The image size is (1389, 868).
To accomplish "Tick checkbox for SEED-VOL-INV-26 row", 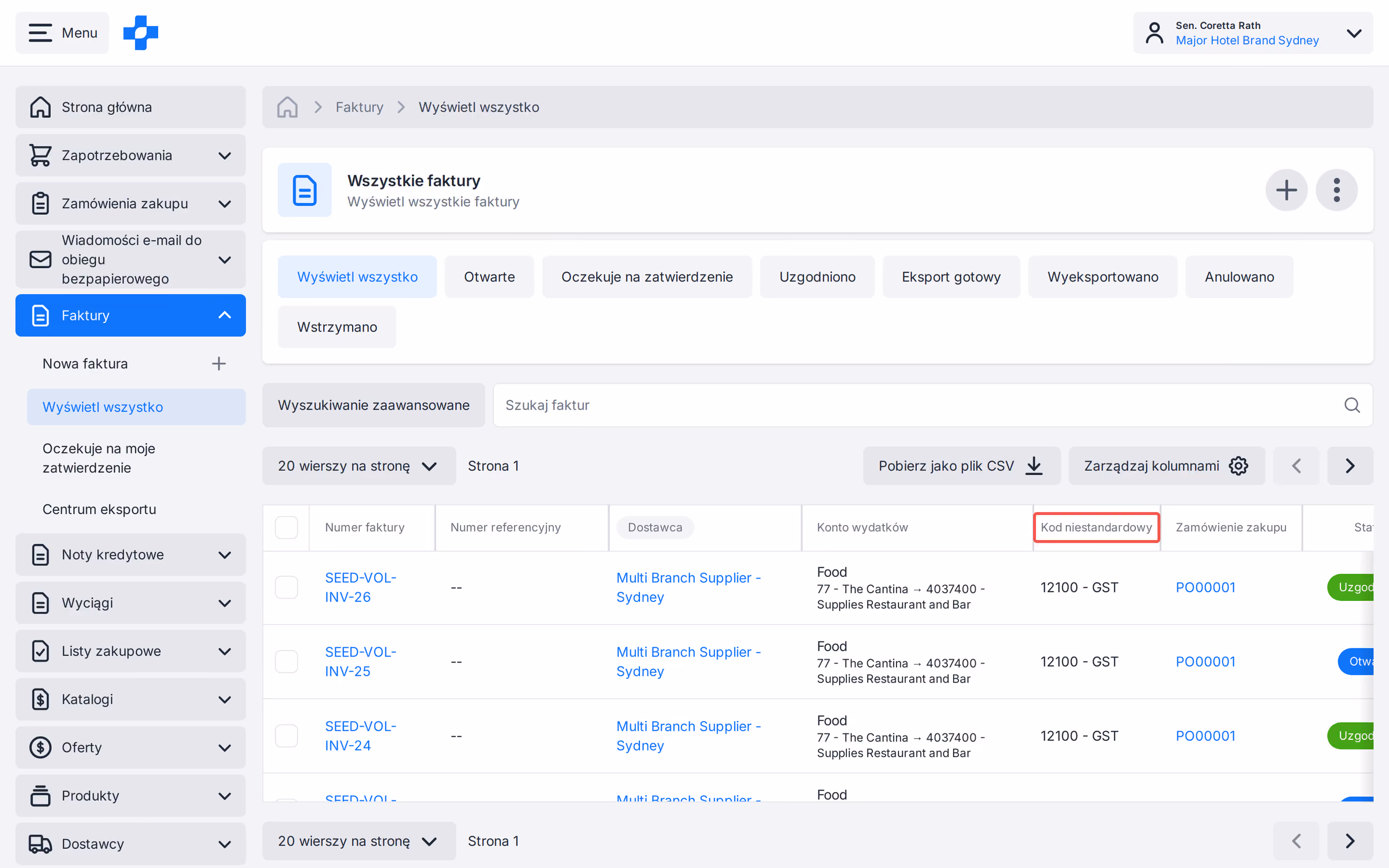I will (x=286, y=587).
